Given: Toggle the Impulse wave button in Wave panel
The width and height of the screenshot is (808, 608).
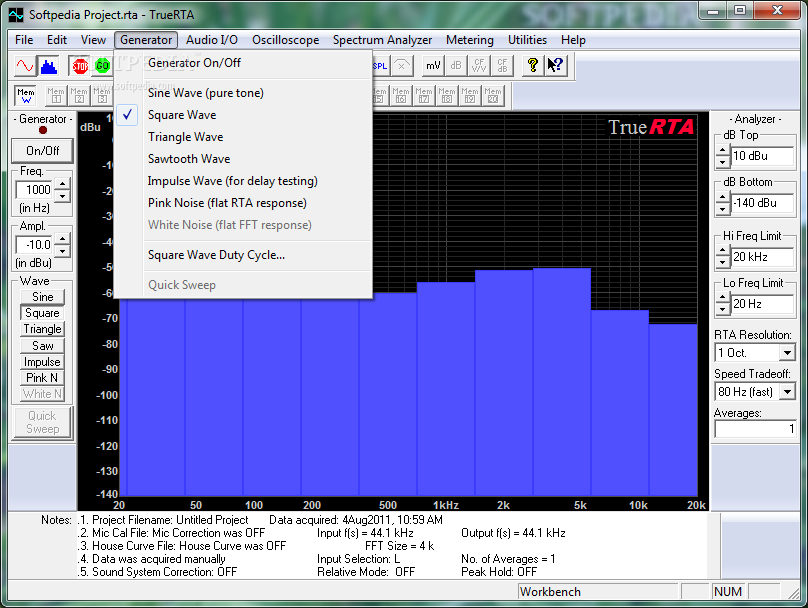Looking at the screenshot, I should click(x=42, y=362).
